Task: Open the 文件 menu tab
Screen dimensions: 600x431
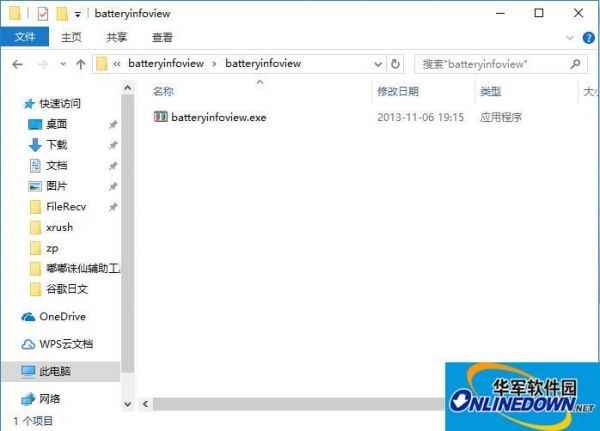Action: 24,37
